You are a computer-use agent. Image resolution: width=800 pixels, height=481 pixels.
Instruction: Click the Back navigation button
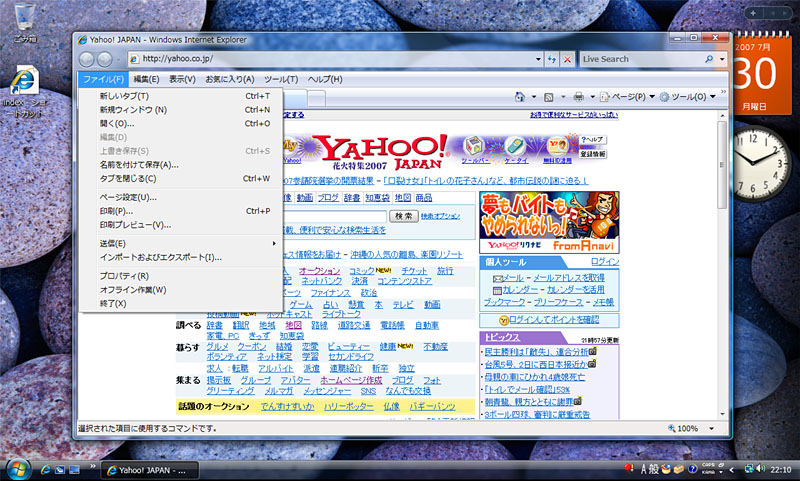tap(87, 60)
